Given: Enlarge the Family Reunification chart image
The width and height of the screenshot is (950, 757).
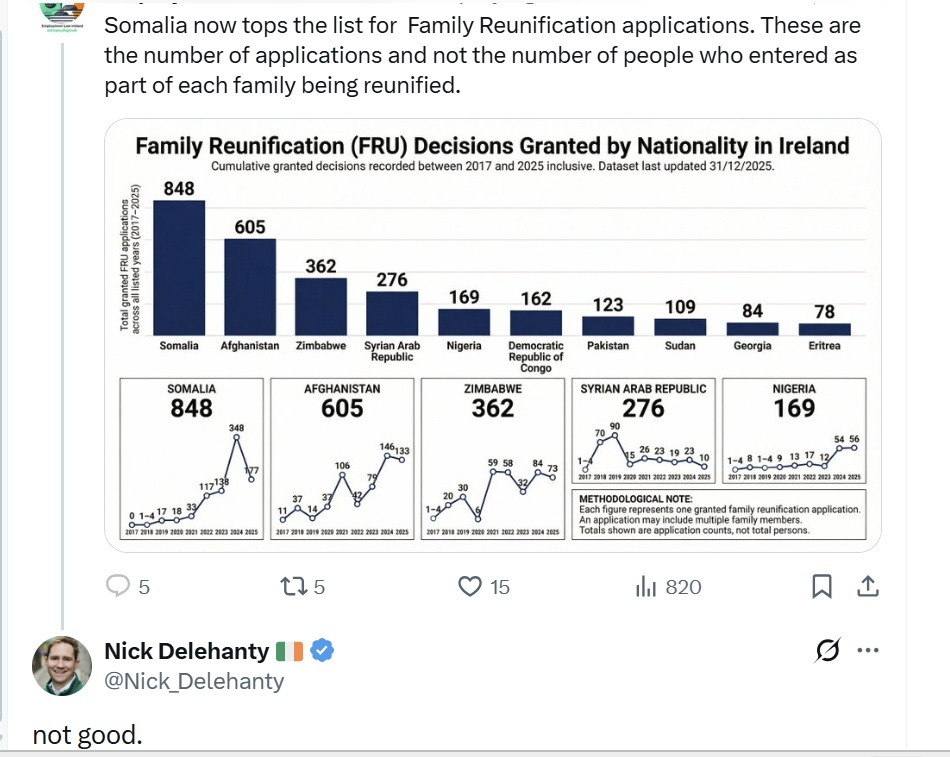Looking at the screenshot, I should click(493, 335).
